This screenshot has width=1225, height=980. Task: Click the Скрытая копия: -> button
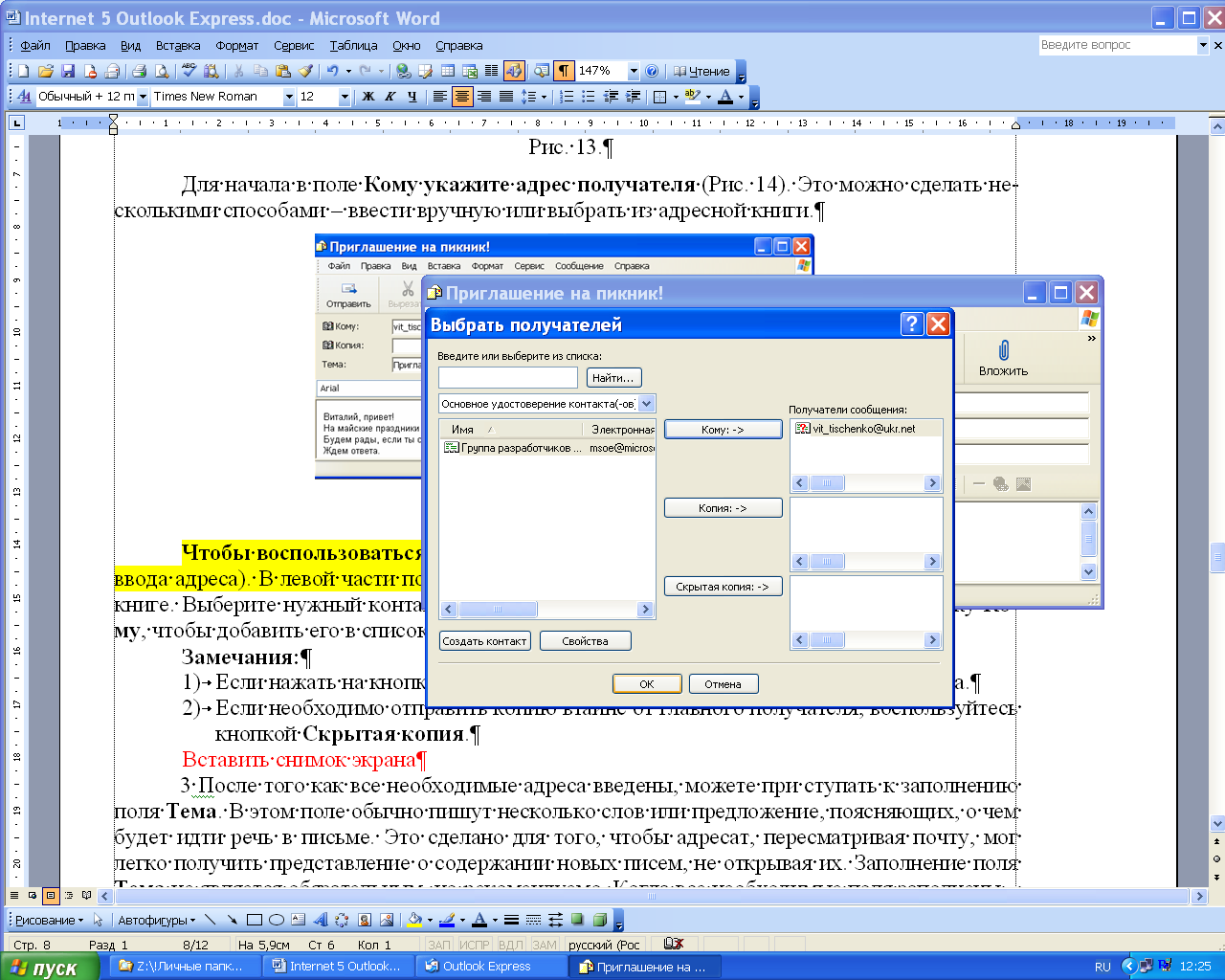(x=723, y=587)
